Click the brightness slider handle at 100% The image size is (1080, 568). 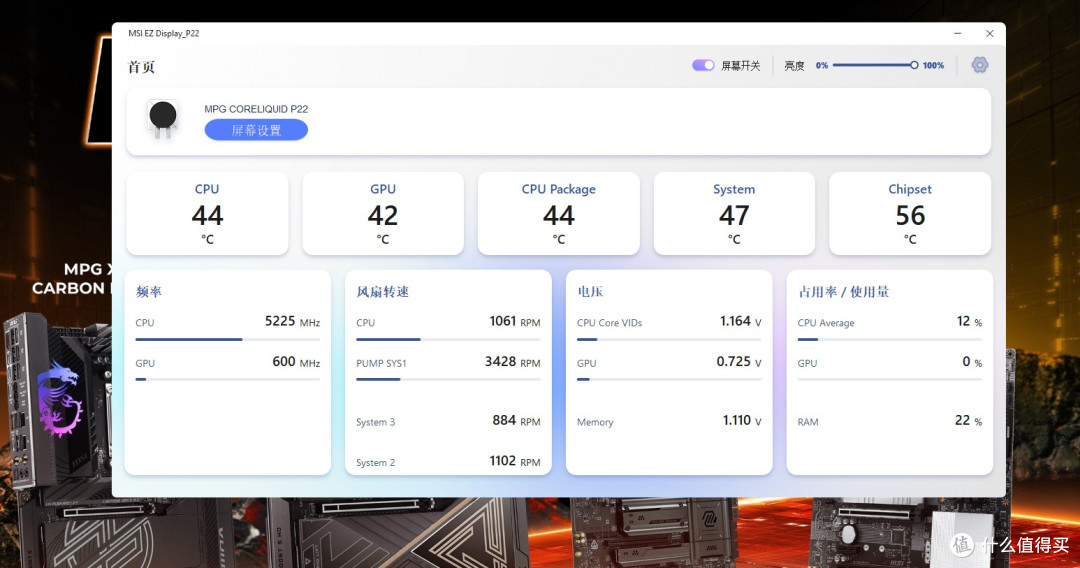coord(914,65)
